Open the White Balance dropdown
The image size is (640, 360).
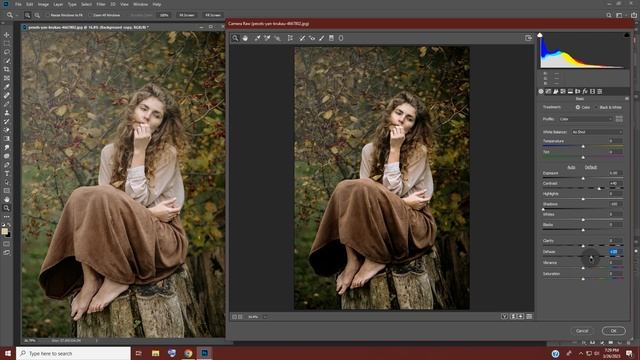click(x=597, y=132)
